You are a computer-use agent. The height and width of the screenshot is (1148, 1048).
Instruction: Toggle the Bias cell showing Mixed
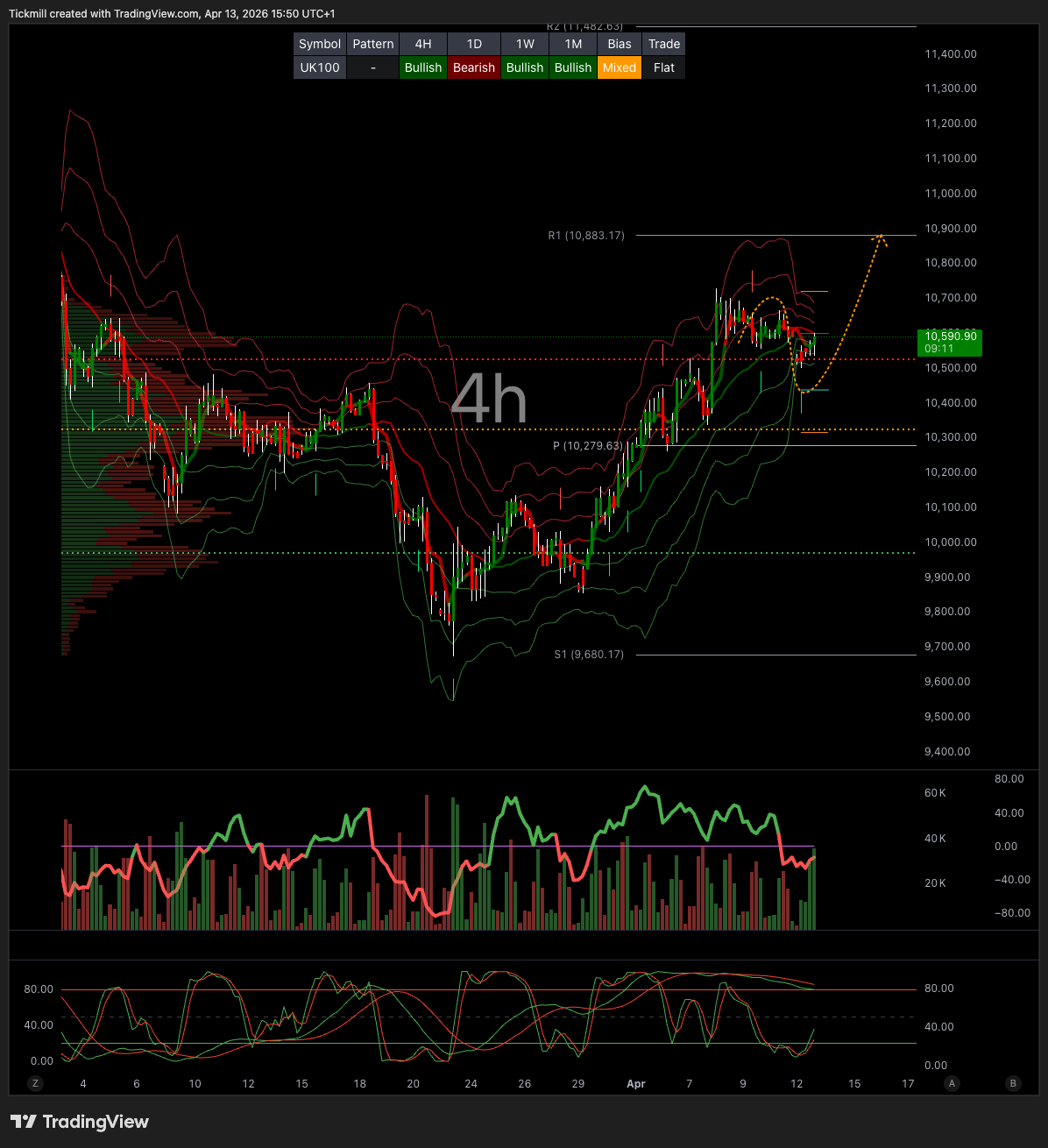[x=620, y=67]
